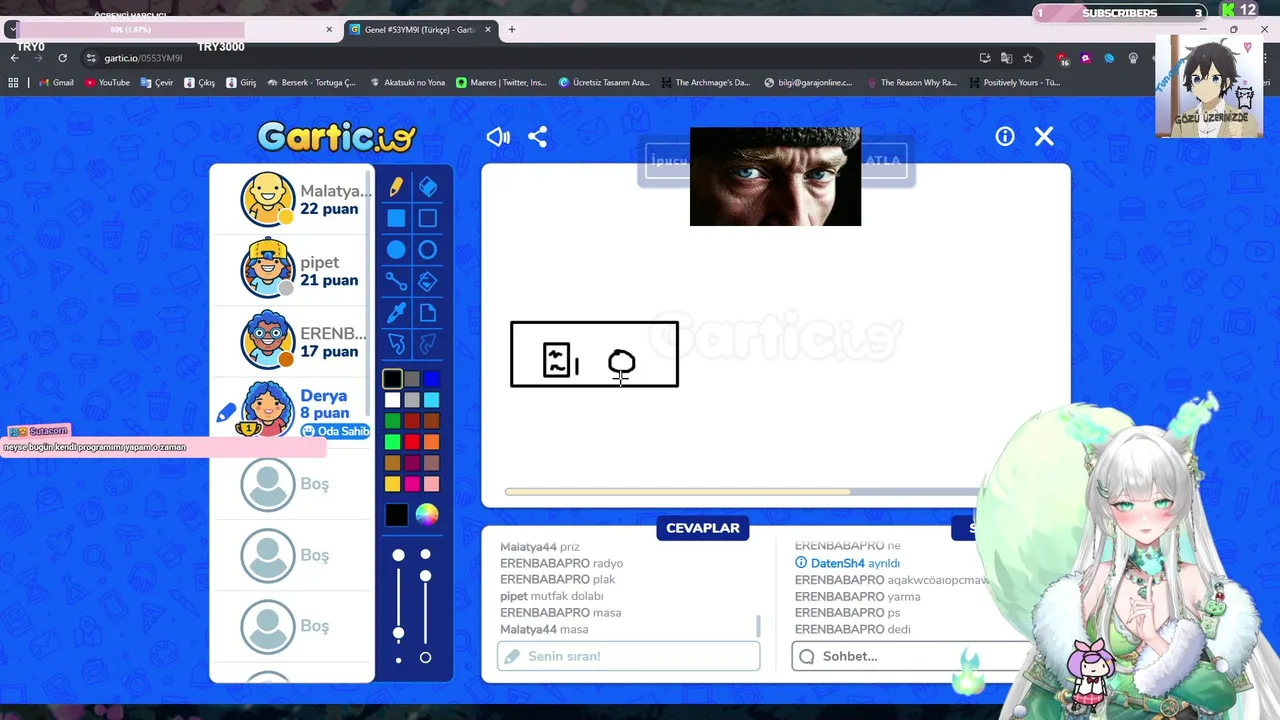The width and height of the screenshot is (1280, 720).
Task: Activate the eyedropper color picker tool
Action: (396, 313)
